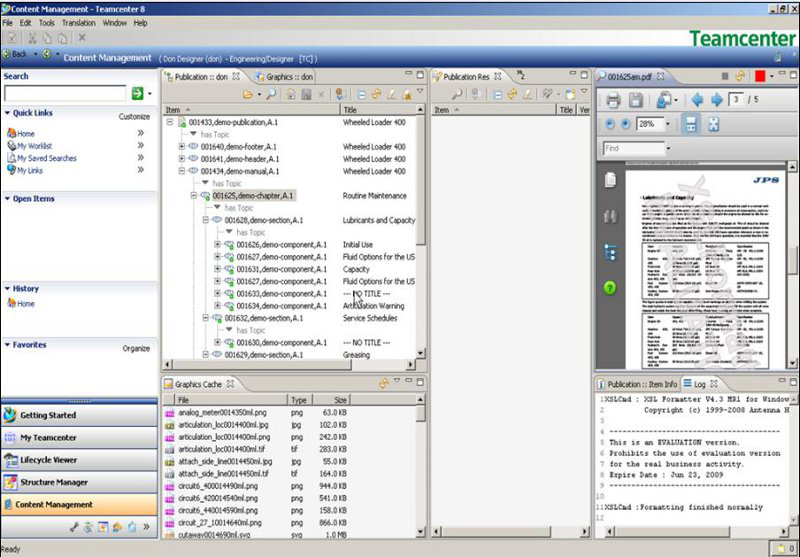
Task: Select the Log tab
Action: coord(700,384)
